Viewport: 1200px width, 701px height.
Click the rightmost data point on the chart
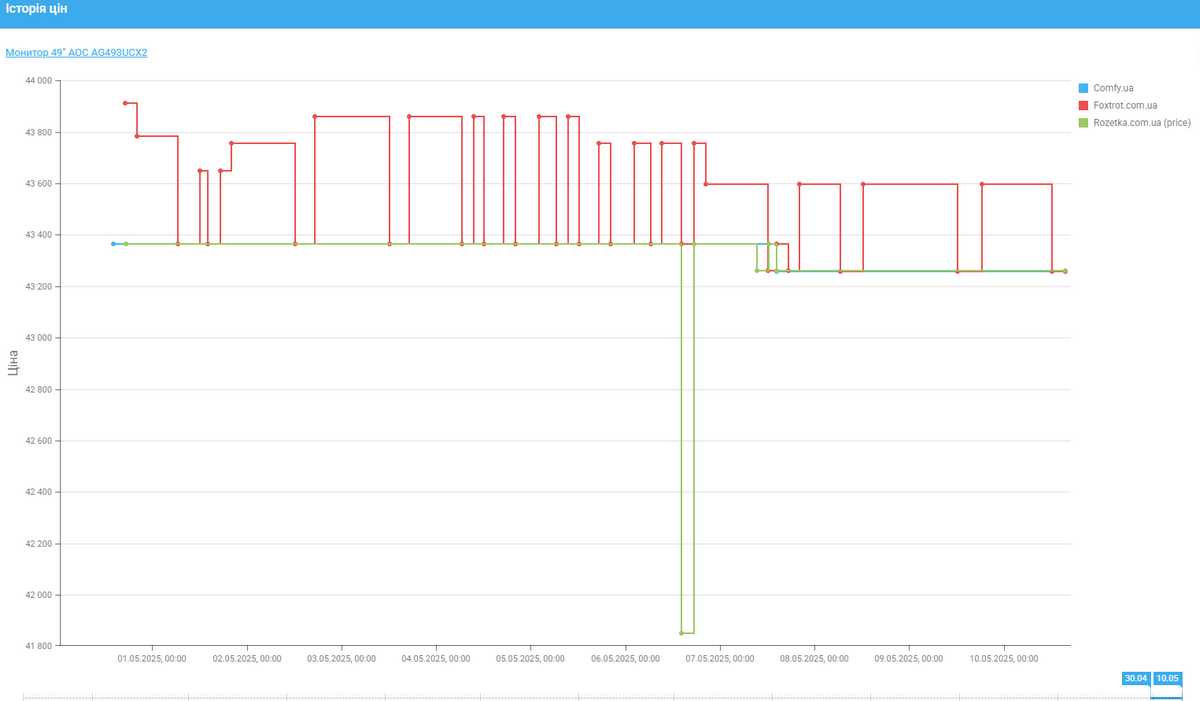click(x=1065, y=271)
